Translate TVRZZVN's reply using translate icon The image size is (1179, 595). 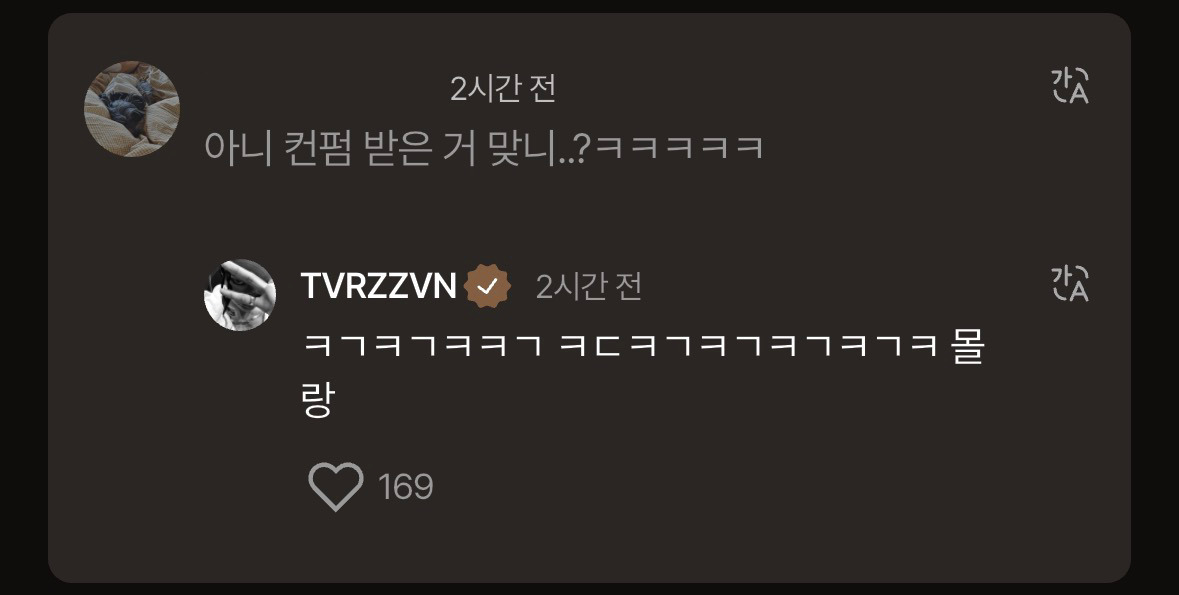pos(1070,284)
